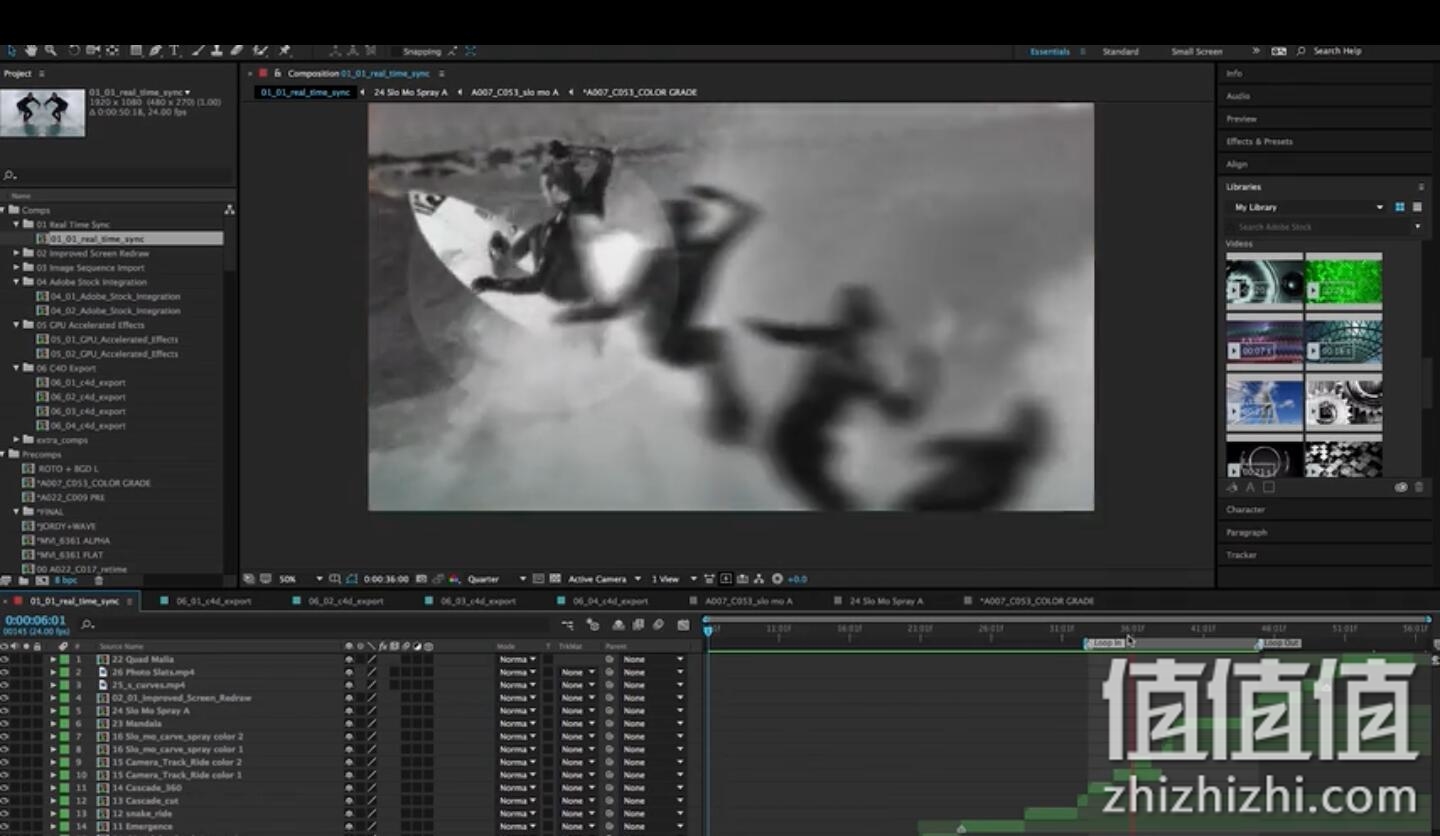Expand the 02 Improved Screen Redraw folder
Image resolution: width=1440 pixels, height=836 pixels.
point(18,253)
